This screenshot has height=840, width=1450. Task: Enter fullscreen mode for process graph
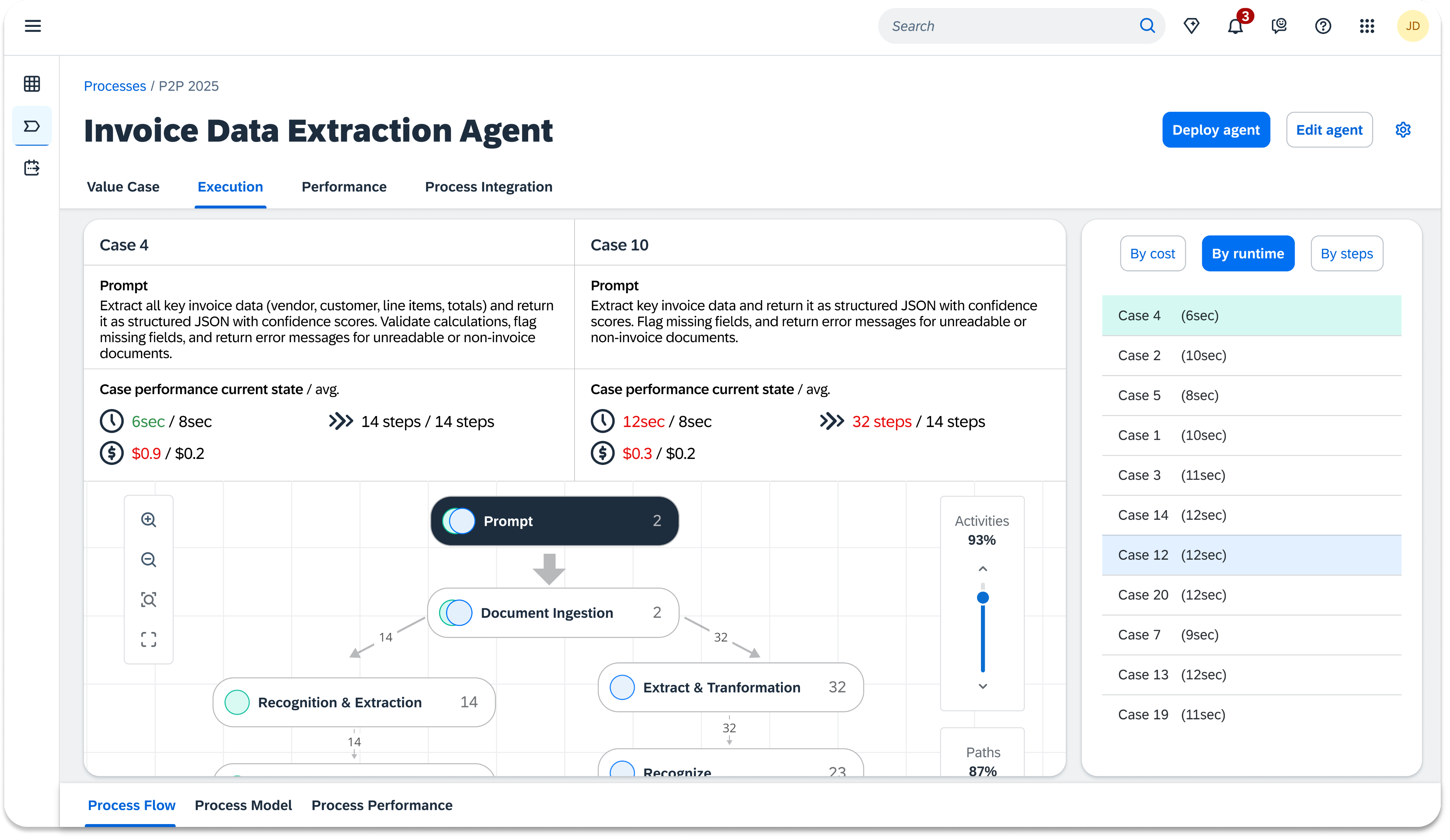(x=148, y=639)
